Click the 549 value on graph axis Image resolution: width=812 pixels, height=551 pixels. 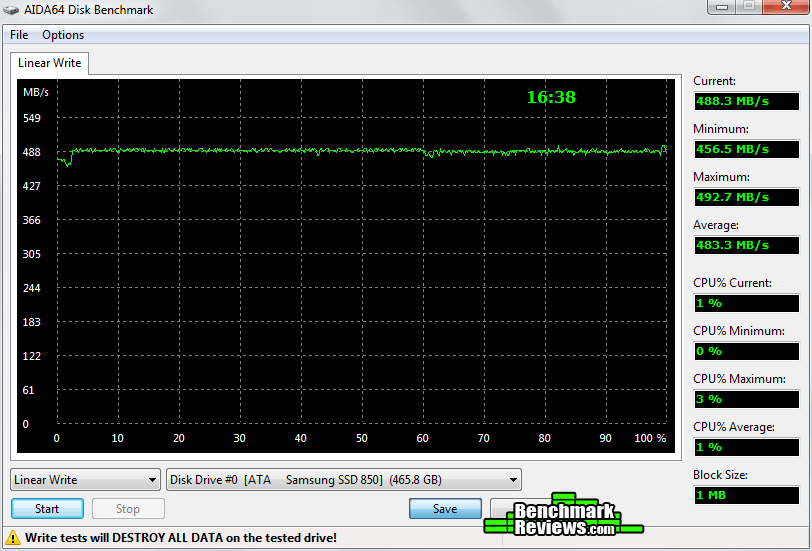click(32, 118)
